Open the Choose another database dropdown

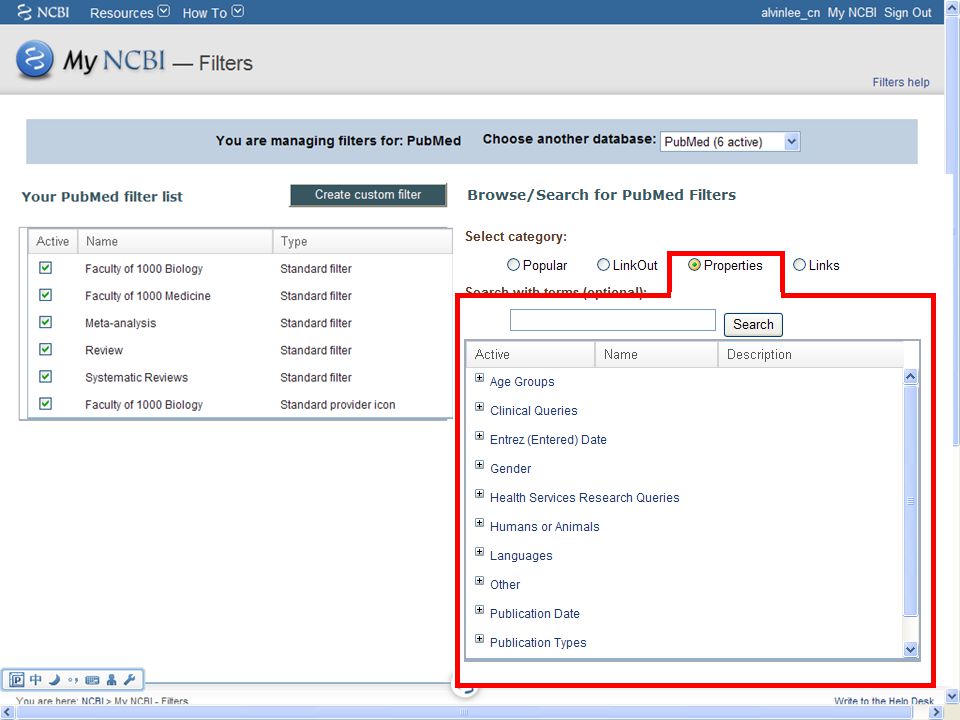[730, 141]
